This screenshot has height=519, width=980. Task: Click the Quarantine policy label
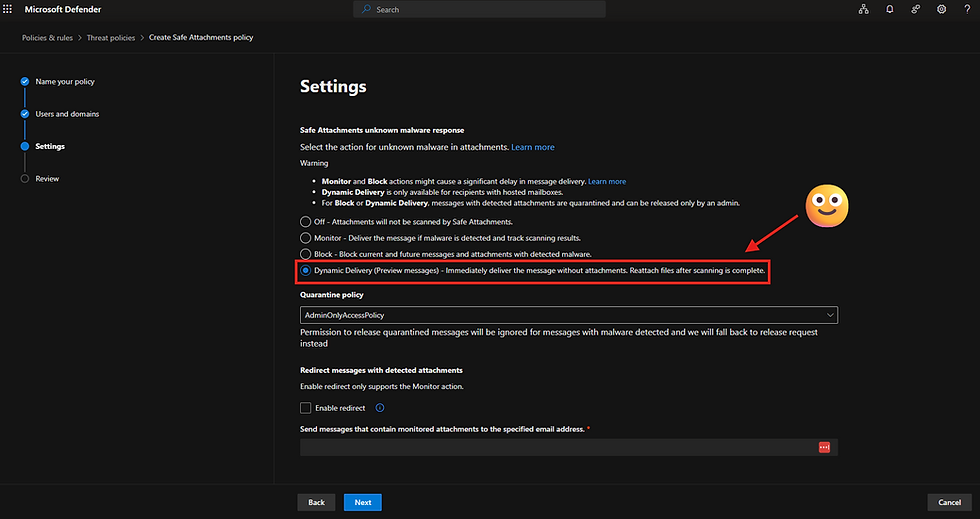(x=331, y=295)
